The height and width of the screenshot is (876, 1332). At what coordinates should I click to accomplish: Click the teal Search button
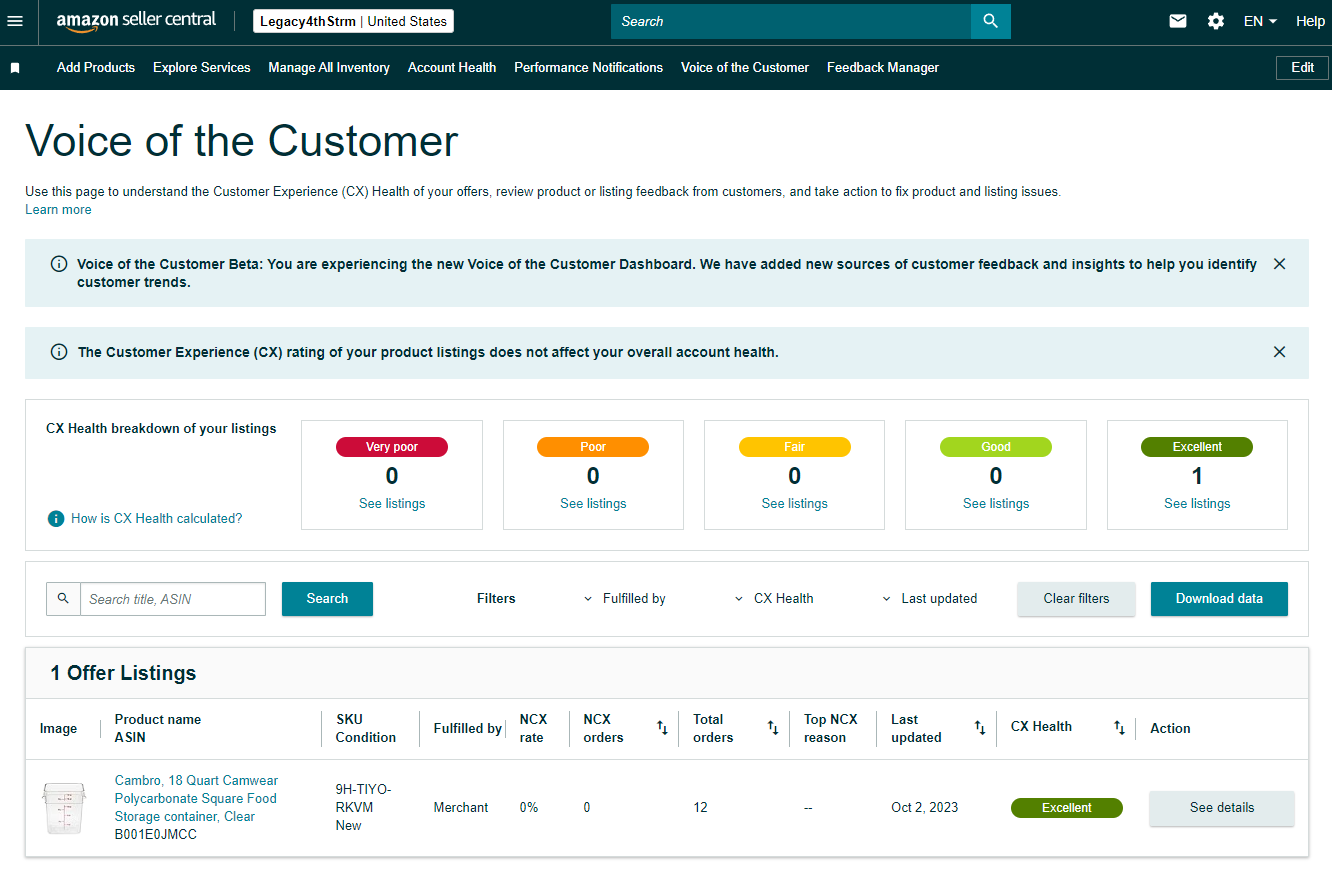[327, 599]
